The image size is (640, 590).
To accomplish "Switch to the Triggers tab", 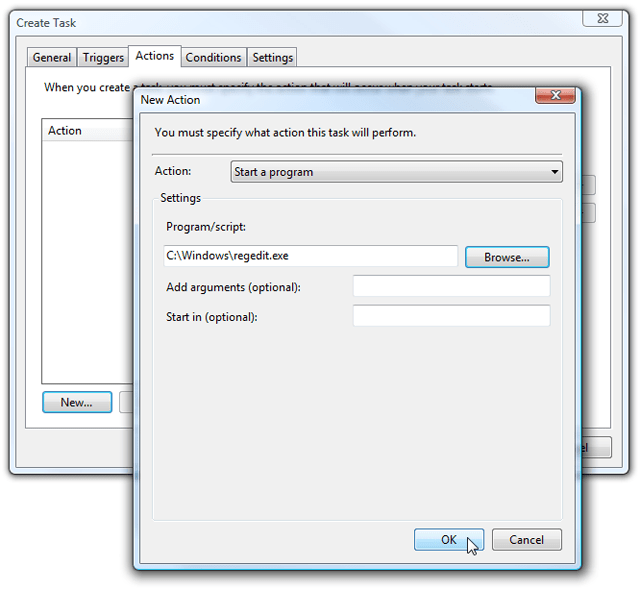I will (x=103, y=58).
